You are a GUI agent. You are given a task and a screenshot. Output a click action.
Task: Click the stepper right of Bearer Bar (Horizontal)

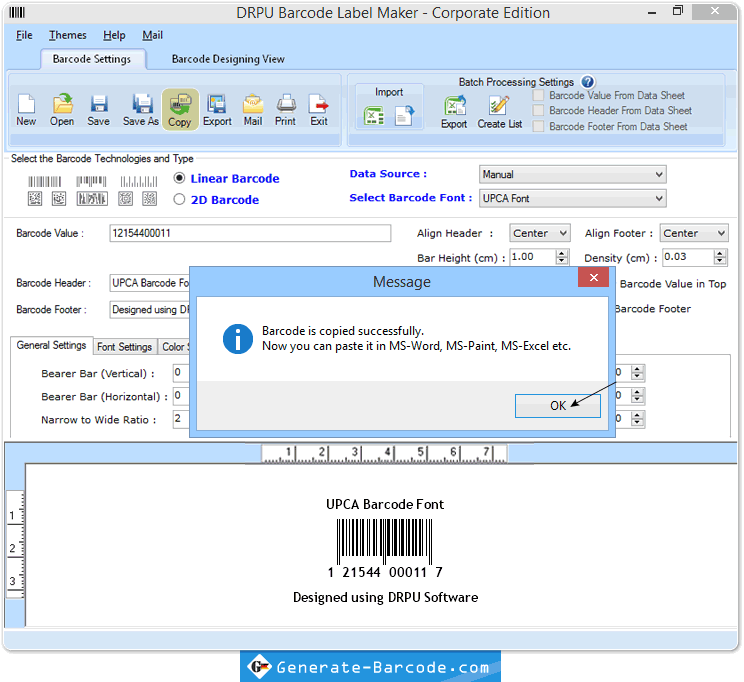click(x=637, y=395)
